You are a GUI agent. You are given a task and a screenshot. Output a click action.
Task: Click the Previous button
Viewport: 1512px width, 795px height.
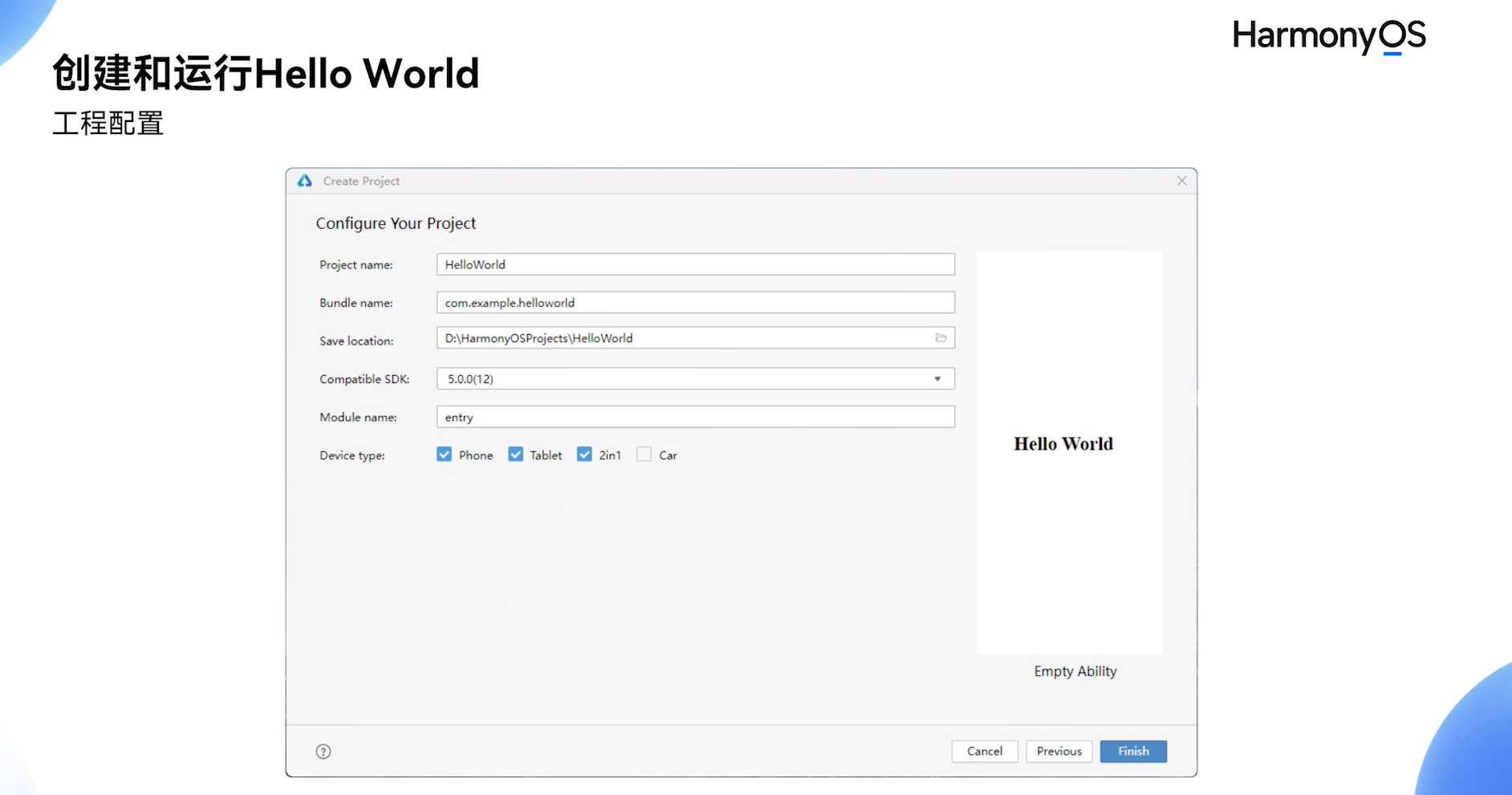(1059, 752)
